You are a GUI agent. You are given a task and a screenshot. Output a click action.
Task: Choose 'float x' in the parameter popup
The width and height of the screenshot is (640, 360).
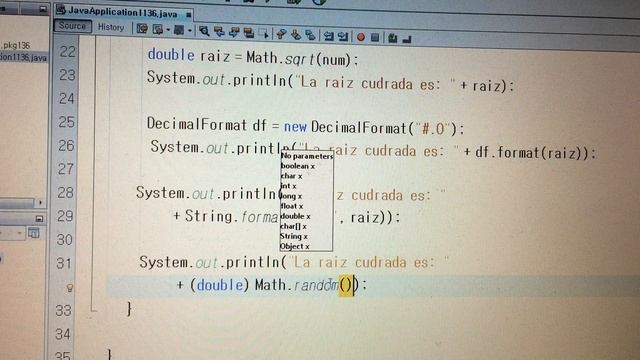292,206
